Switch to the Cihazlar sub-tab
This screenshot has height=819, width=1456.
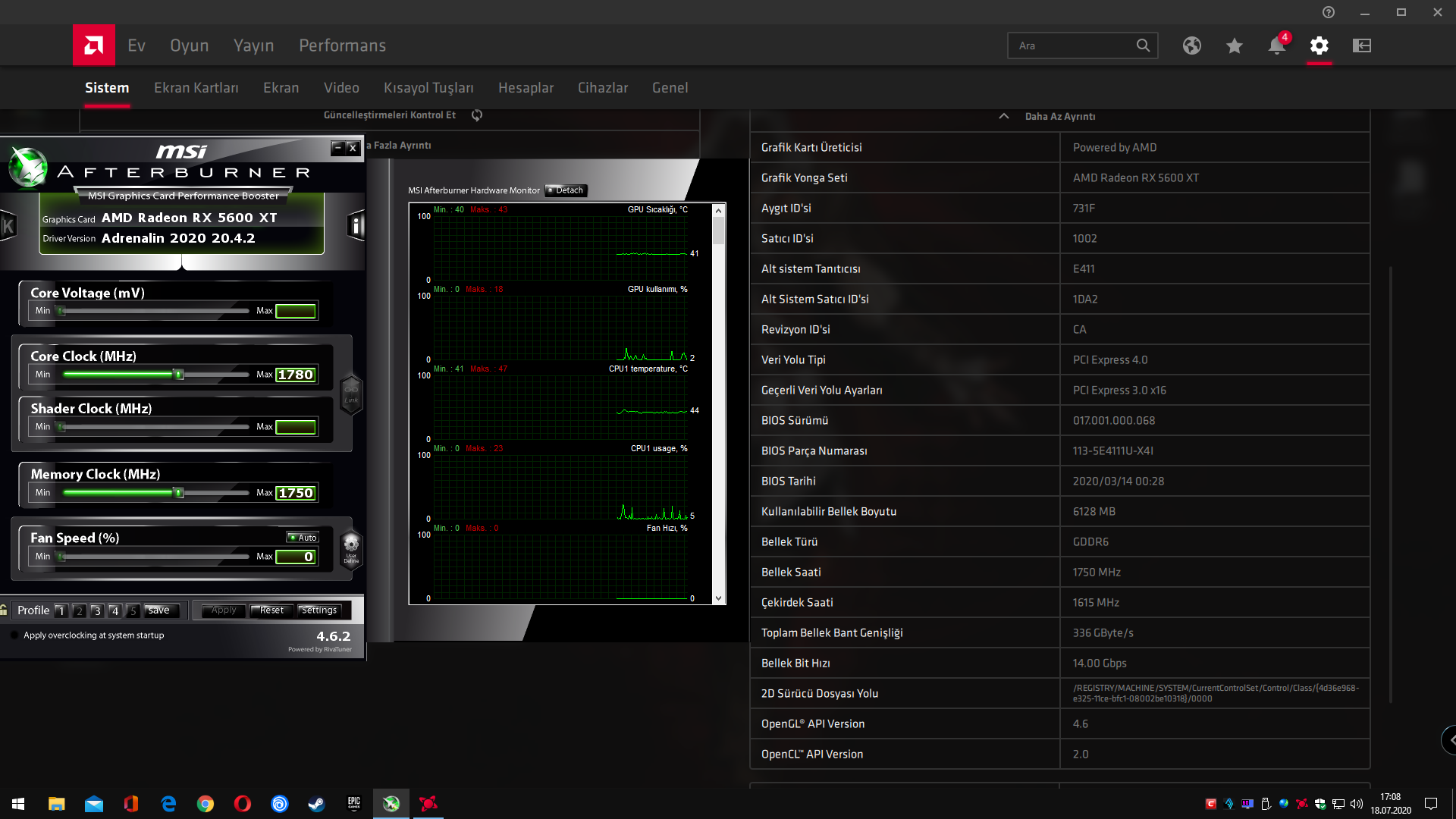[x=604, y=88]
